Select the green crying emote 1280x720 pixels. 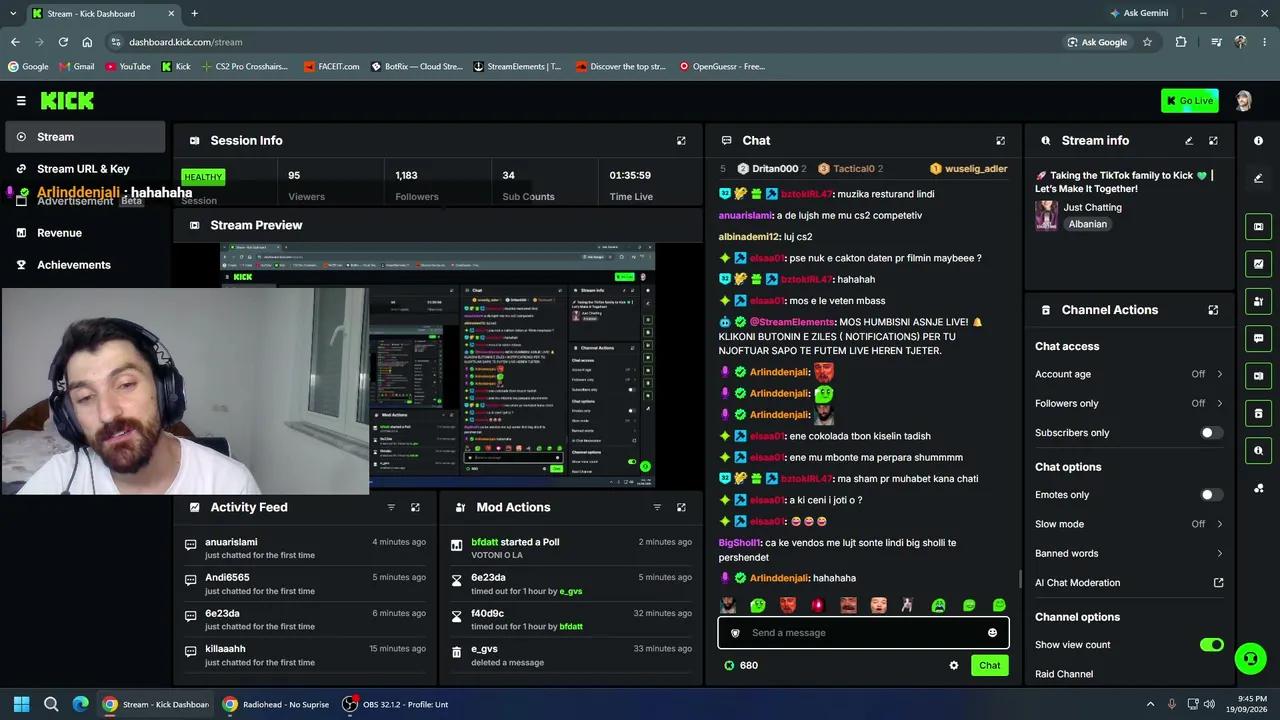pos(939,605)
